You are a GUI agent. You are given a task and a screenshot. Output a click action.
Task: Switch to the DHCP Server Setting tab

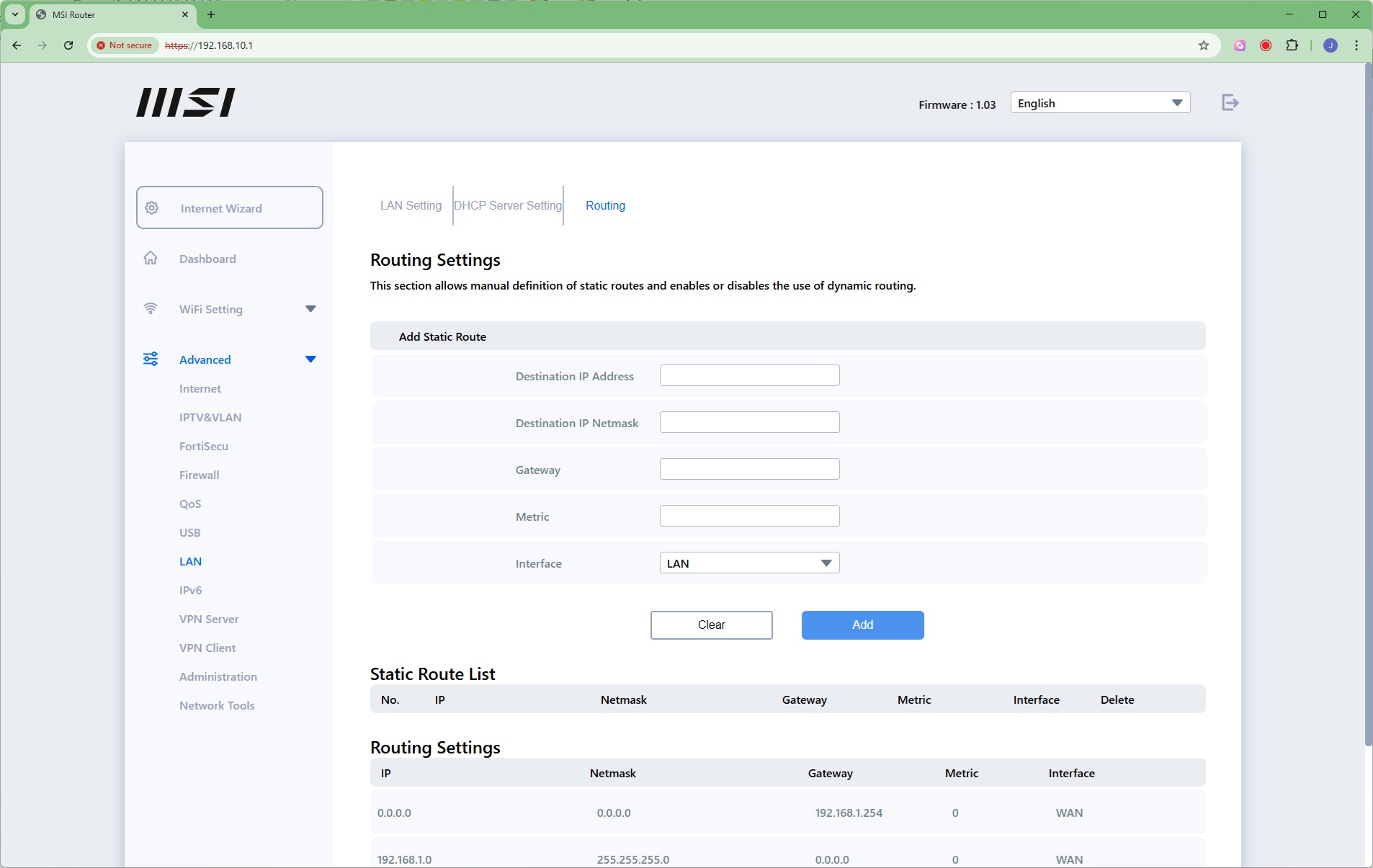[x=508, y=205]
